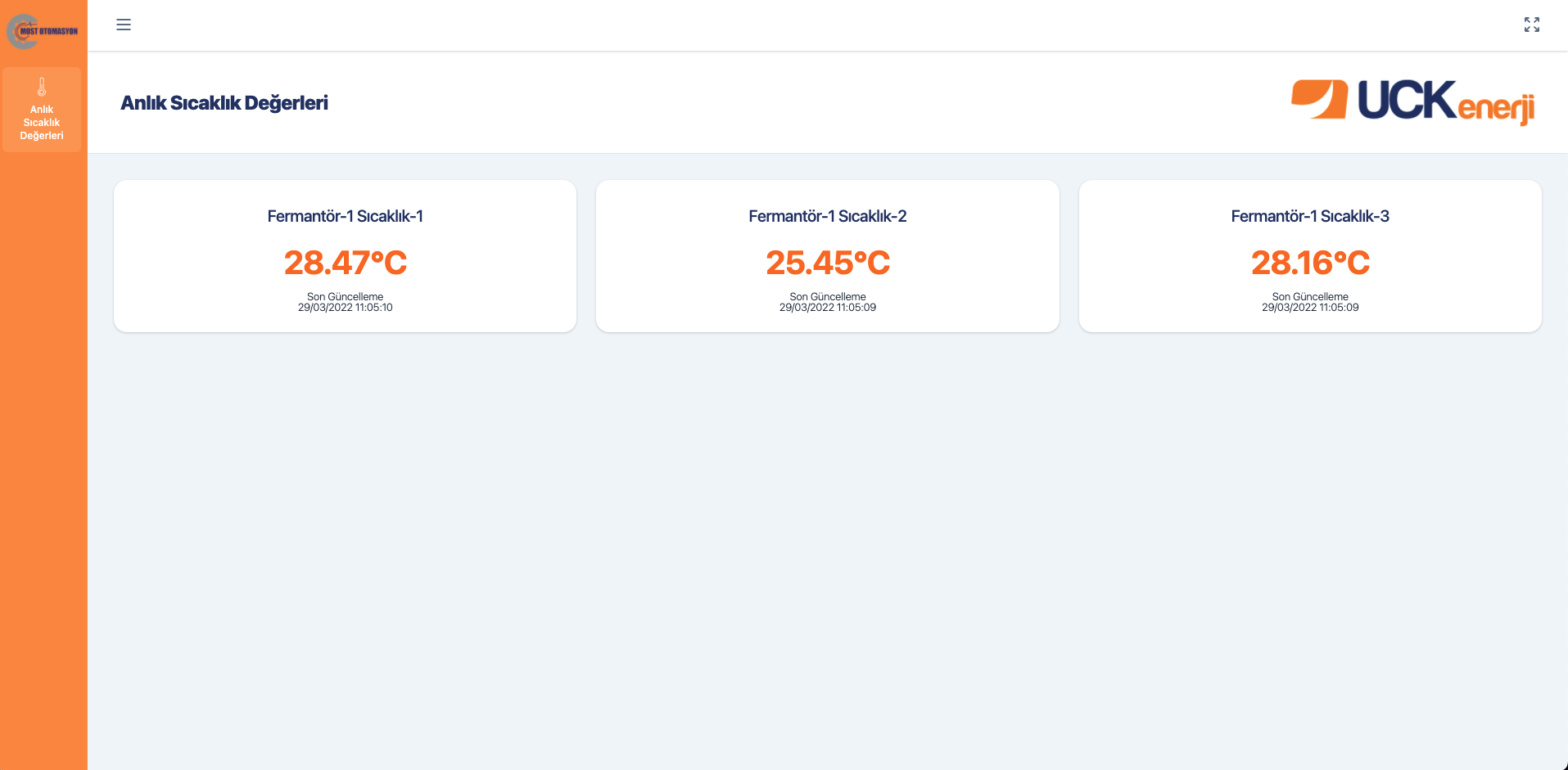This screenshot has height=770, width=1568.
Task: Click Son Güncelleme label in the Sıcaklık-2 card
Action: [x=827, y=296]
